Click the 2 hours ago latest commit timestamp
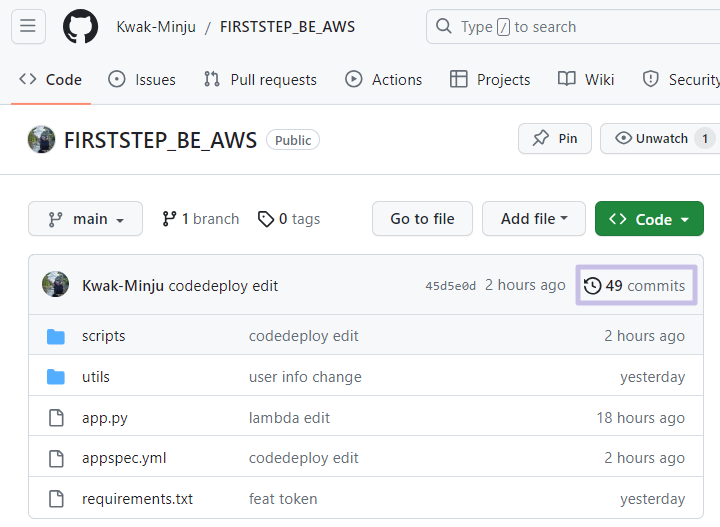The image size is (720, 527). click(x=525, y=285)
